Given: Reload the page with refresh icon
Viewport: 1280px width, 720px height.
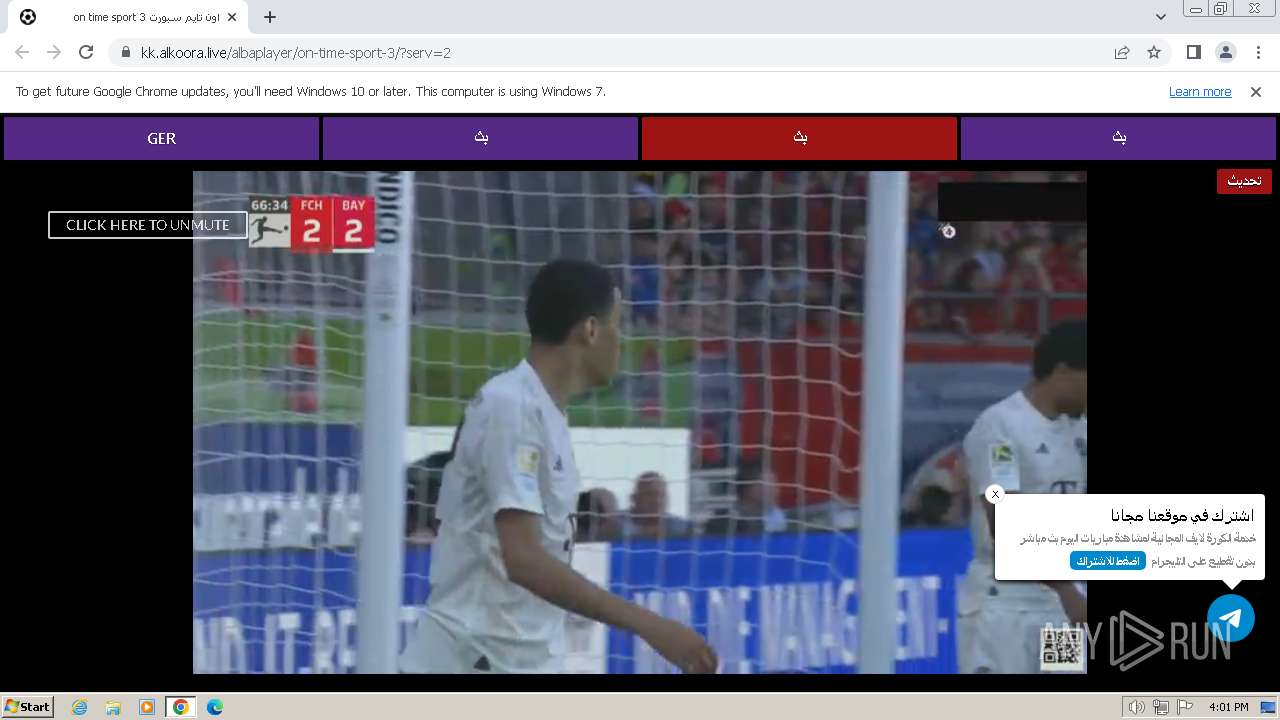Looking at the screenshot, I should click(x=86, y=52).
